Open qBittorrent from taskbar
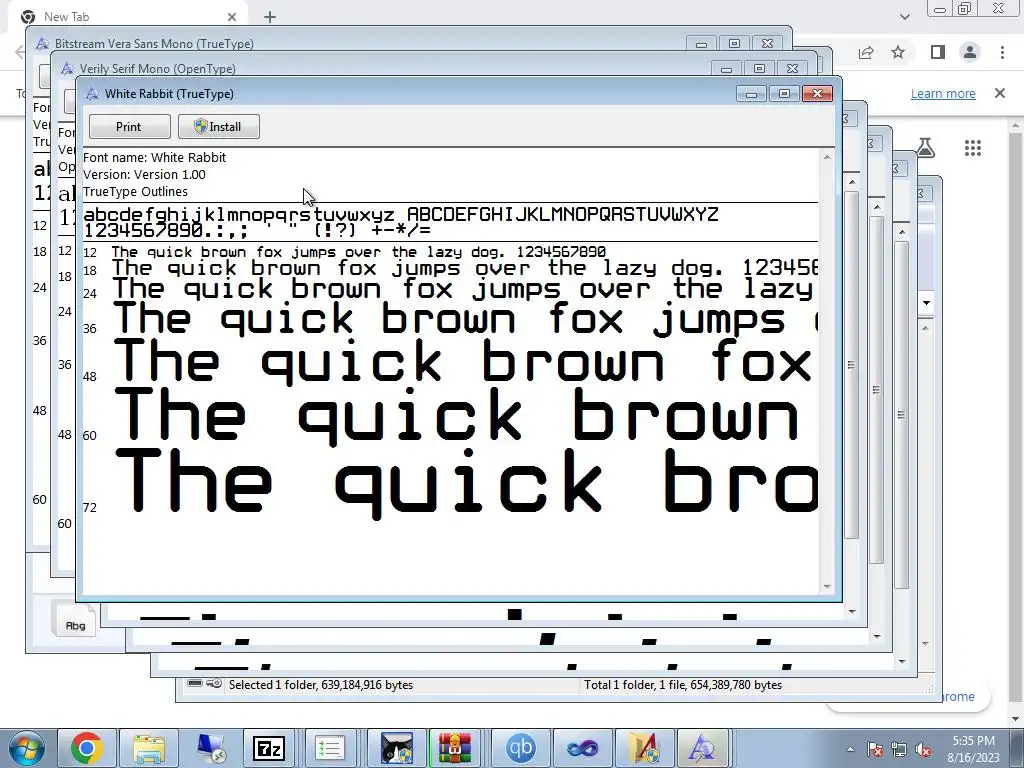 pyautogui.click(x=520, y=748)
